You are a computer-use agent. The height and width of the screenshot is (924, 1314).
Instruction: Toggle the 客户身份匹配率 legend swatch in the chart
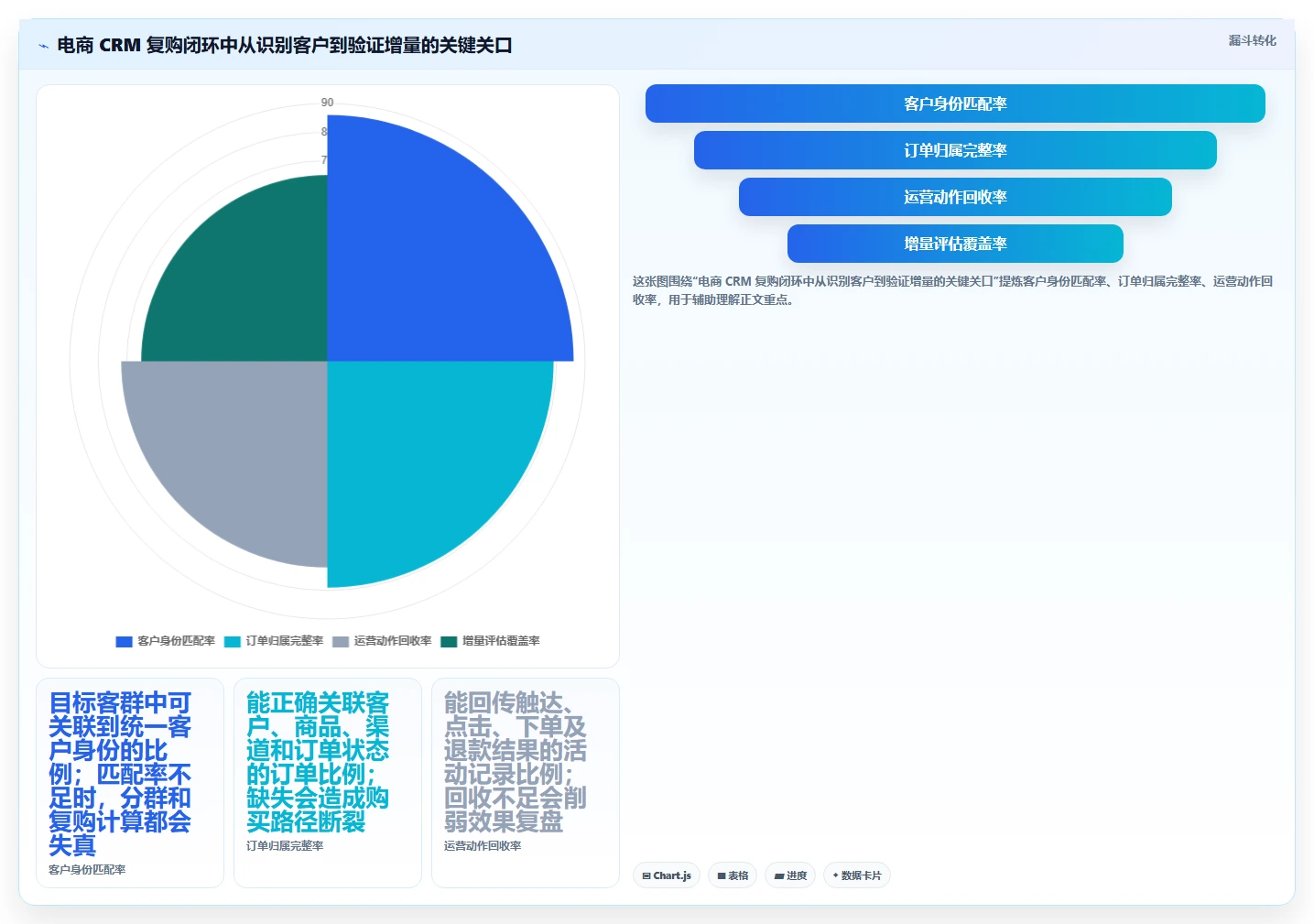pos(125,641)
